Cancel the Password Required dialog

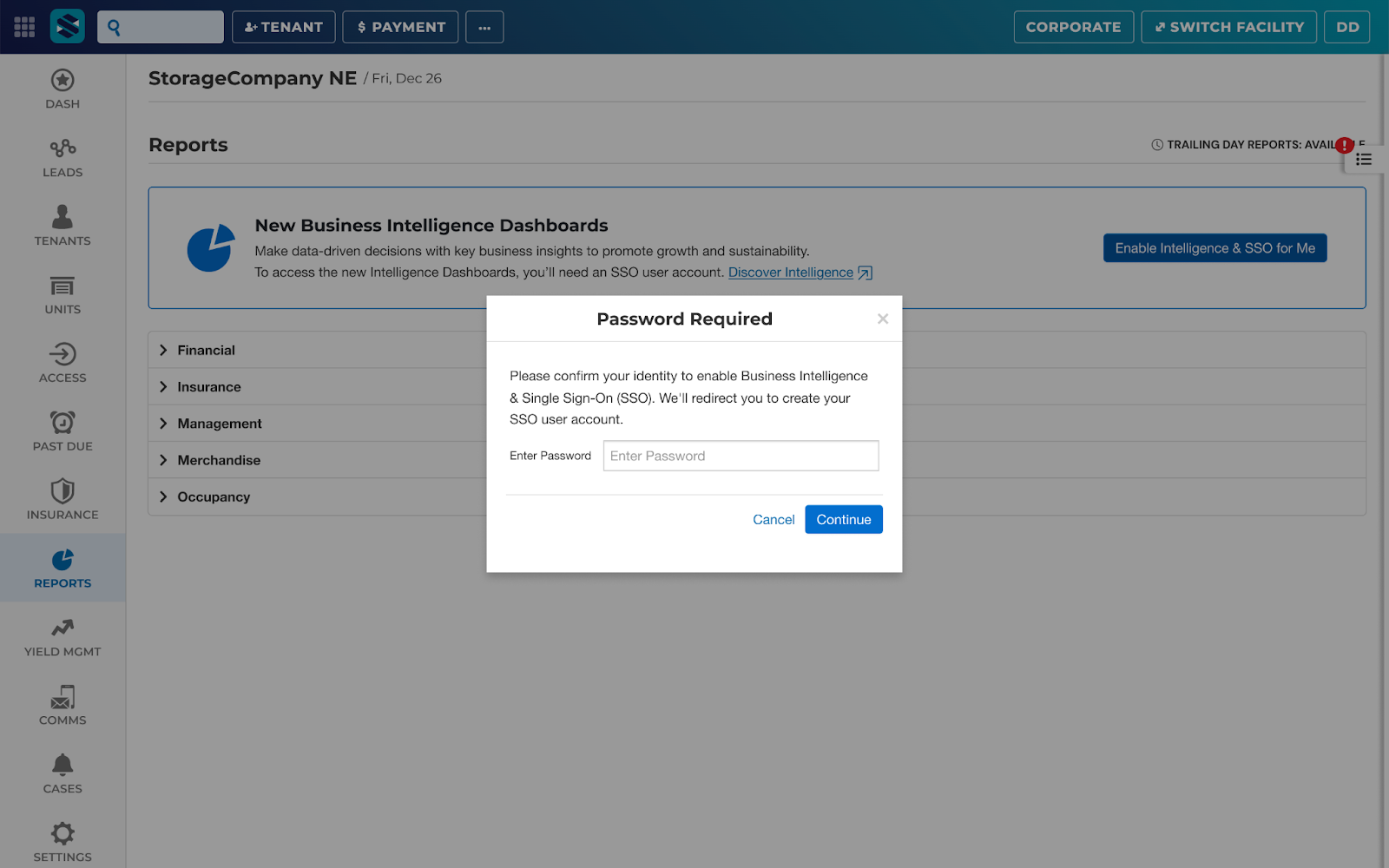pyautogui.click(x=773, y=519)
